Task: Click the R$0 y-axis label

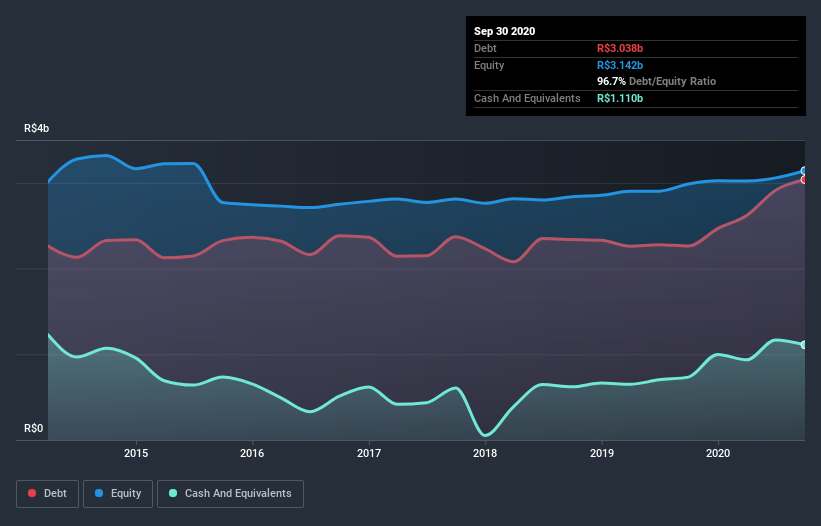Action: point(34,428)
